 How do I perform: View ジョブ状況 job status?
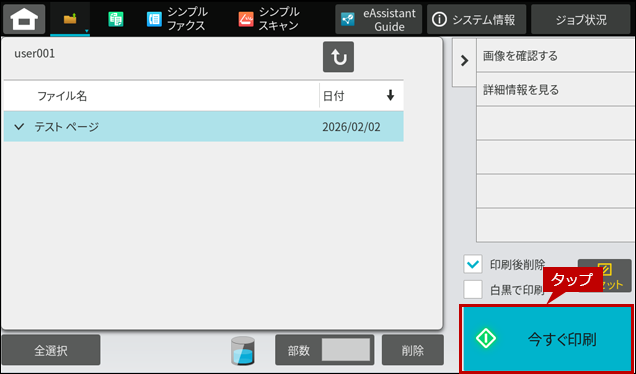[x=581, y=19]
